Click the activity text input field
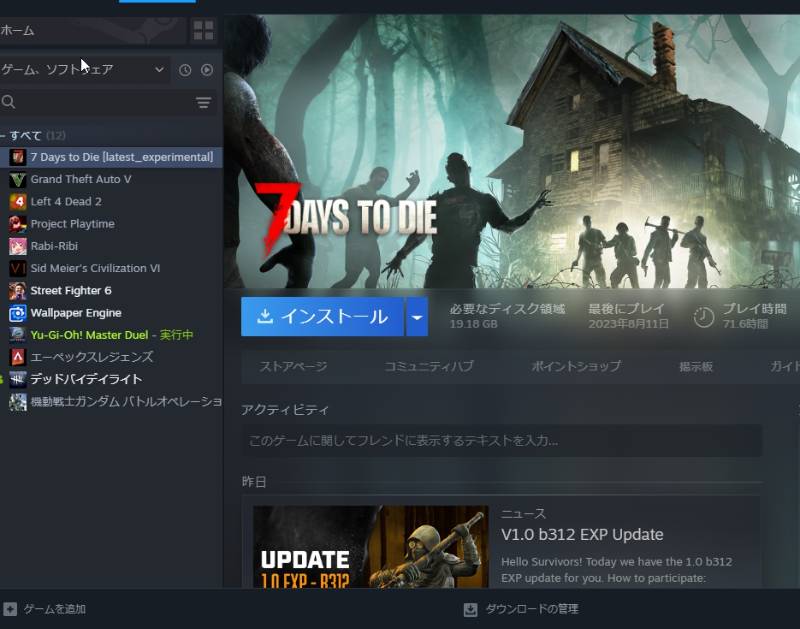800x629 pixels. tap(502, 440)
